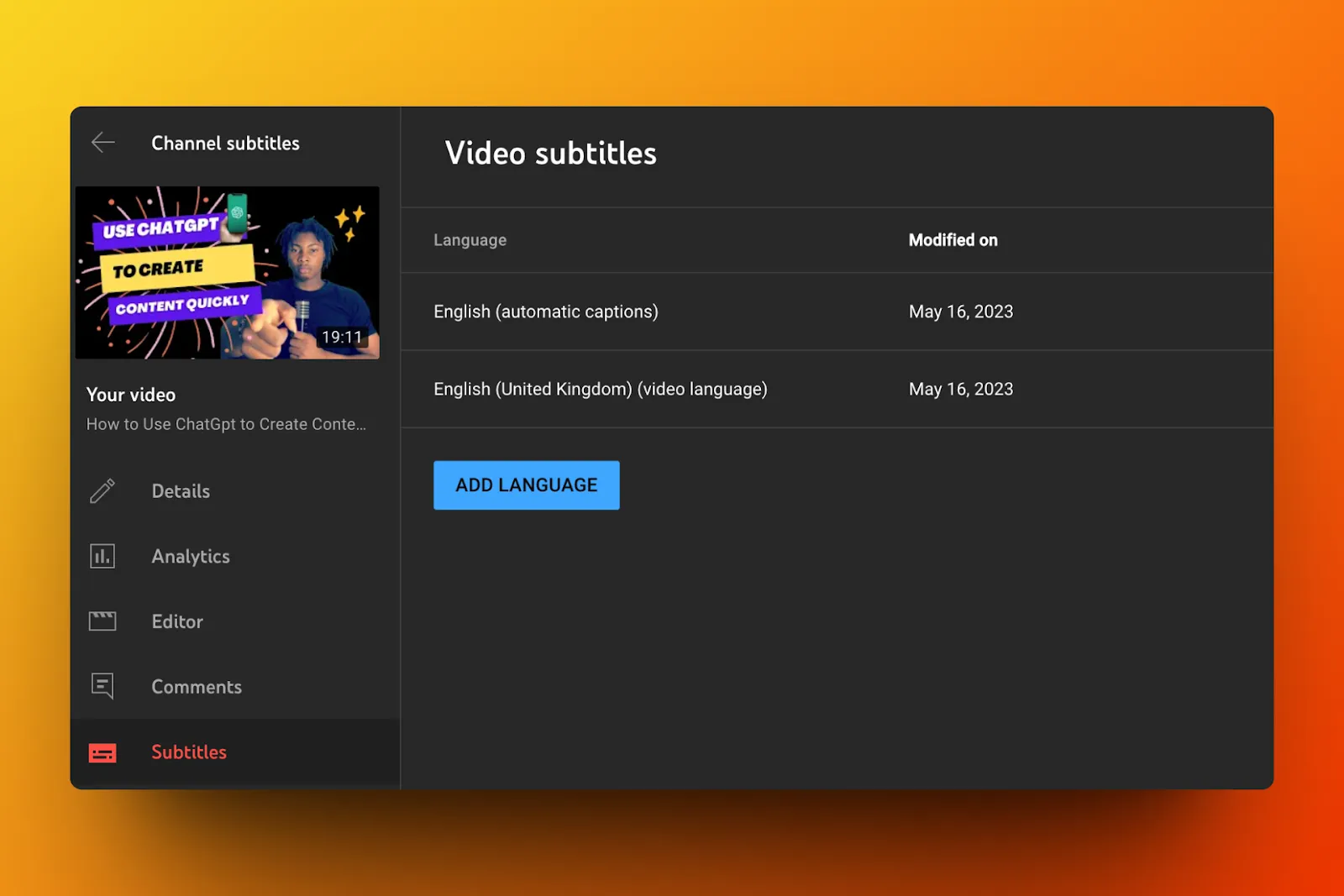Select English (United Kingdom) (video language) row
The image size is (1344, 896).
click(x=837, y=389)
